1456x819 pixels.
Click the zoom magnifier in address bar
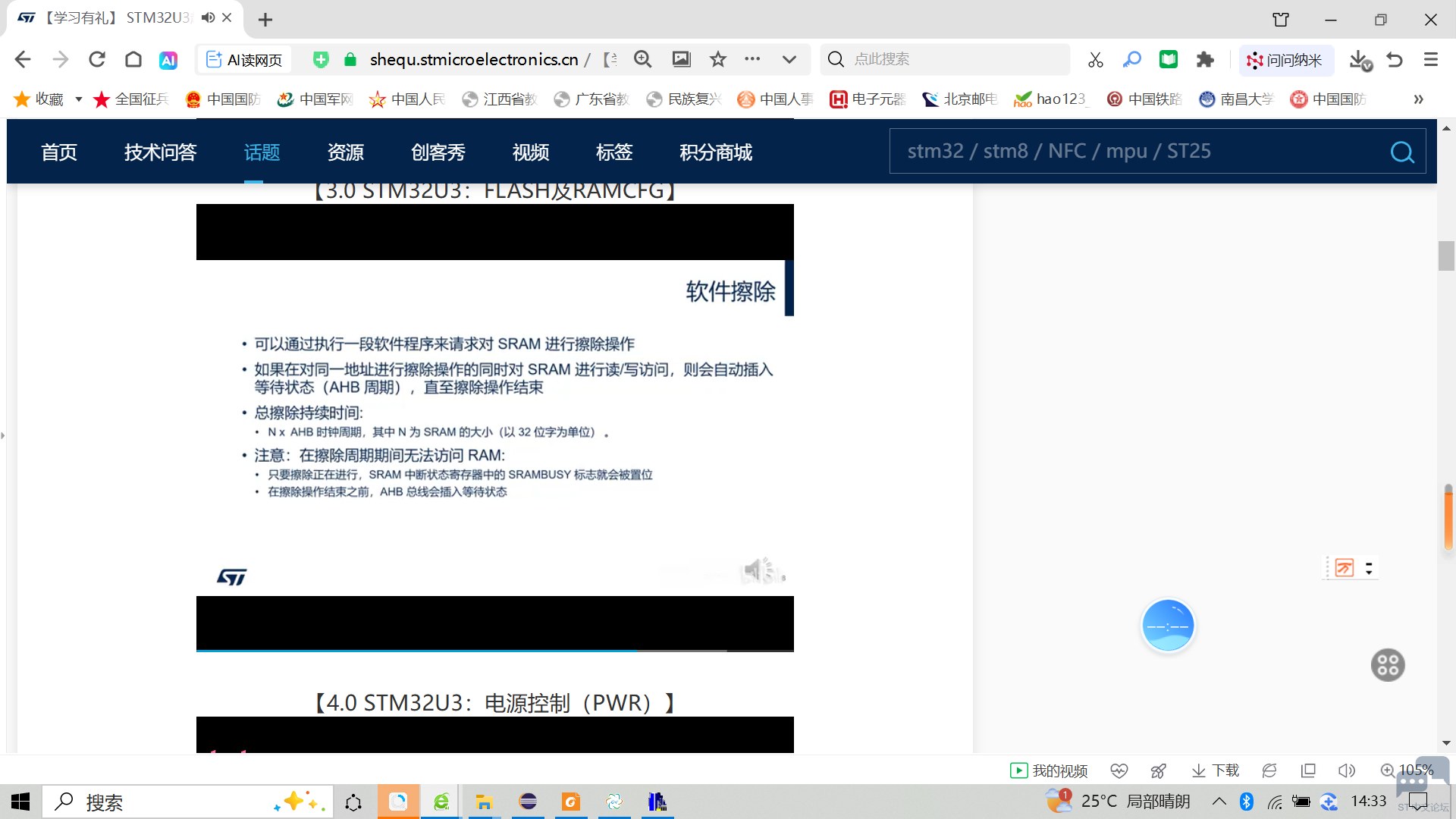pos(643,59)
